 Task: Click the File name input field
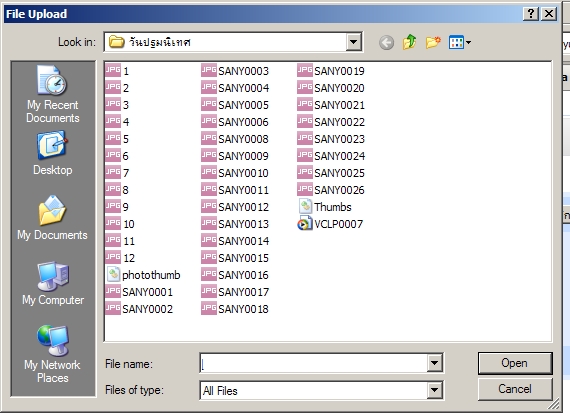pyautogui.click(x=314, y=363)
